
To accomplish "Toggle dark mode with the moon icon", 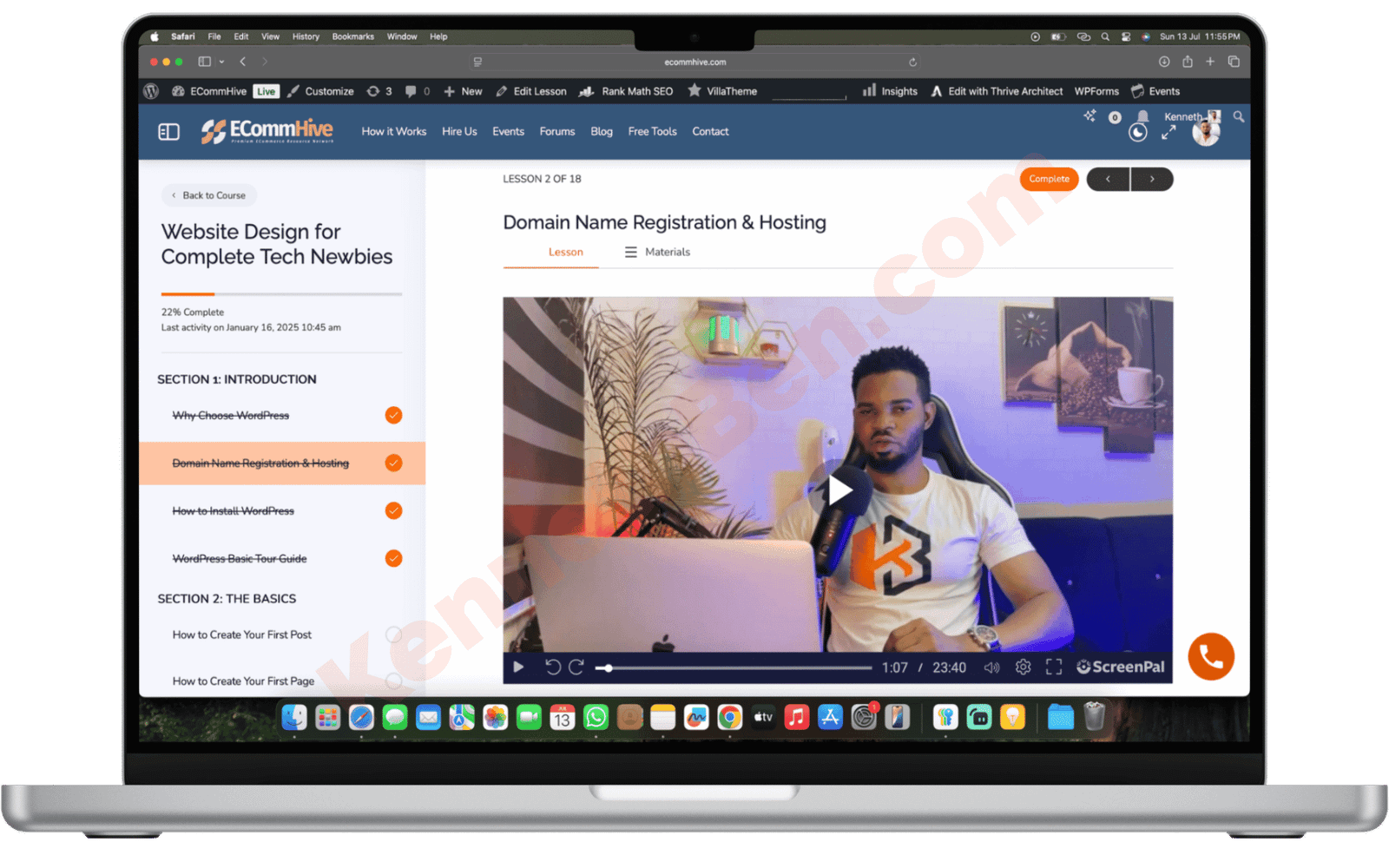I will (1137, 132).
